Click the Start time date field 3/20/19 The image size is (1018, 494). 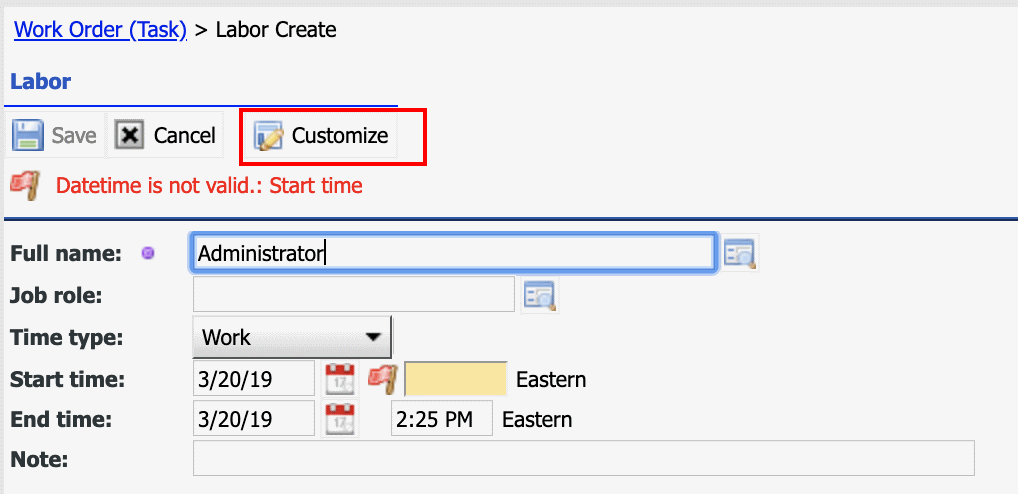254,379
